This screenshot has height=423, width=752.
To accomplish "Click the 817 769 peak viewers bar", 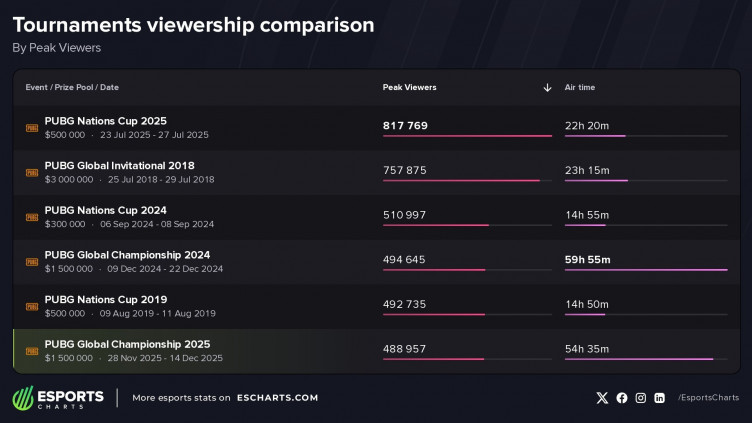I will (467, 135).
